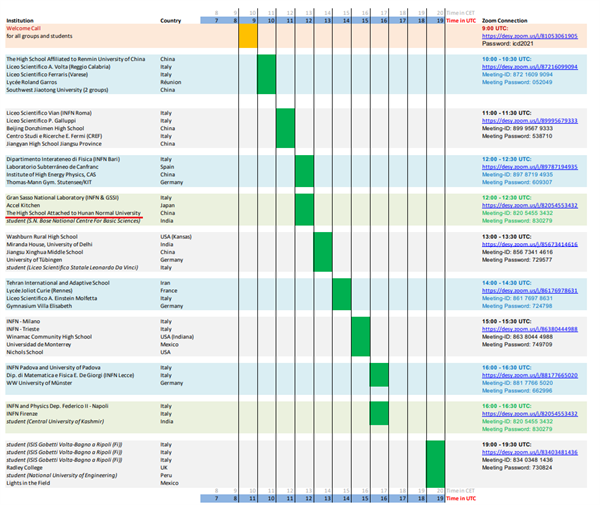Click the red 'Time in UTC' header label
Viewport: 600px width, 505px height.
[x=460, y=20]
